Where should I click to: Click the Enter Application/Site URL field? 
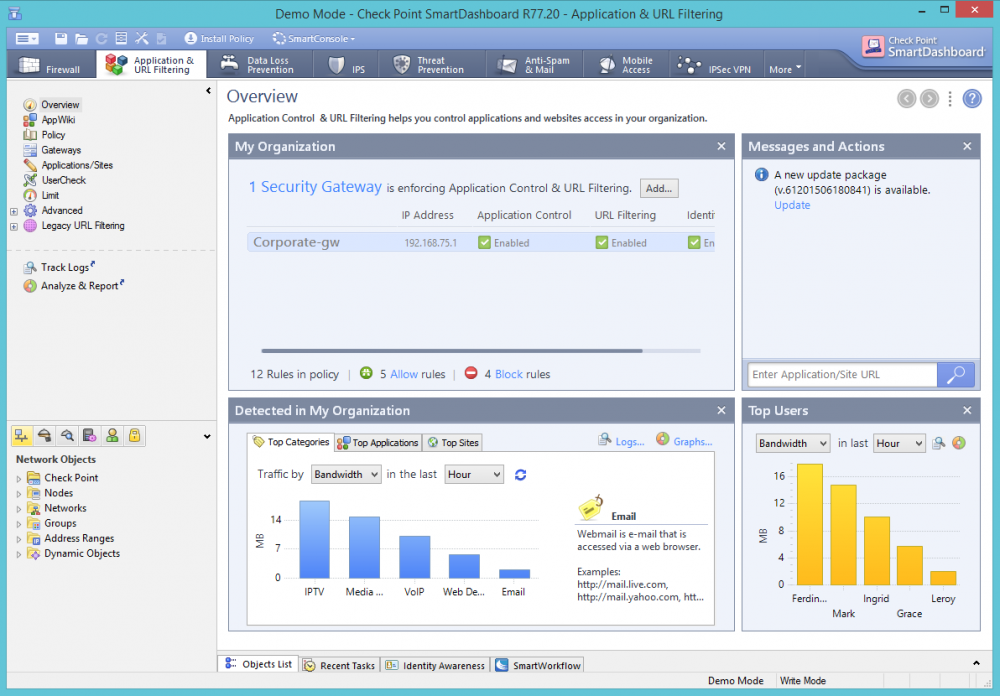point(842,374)
